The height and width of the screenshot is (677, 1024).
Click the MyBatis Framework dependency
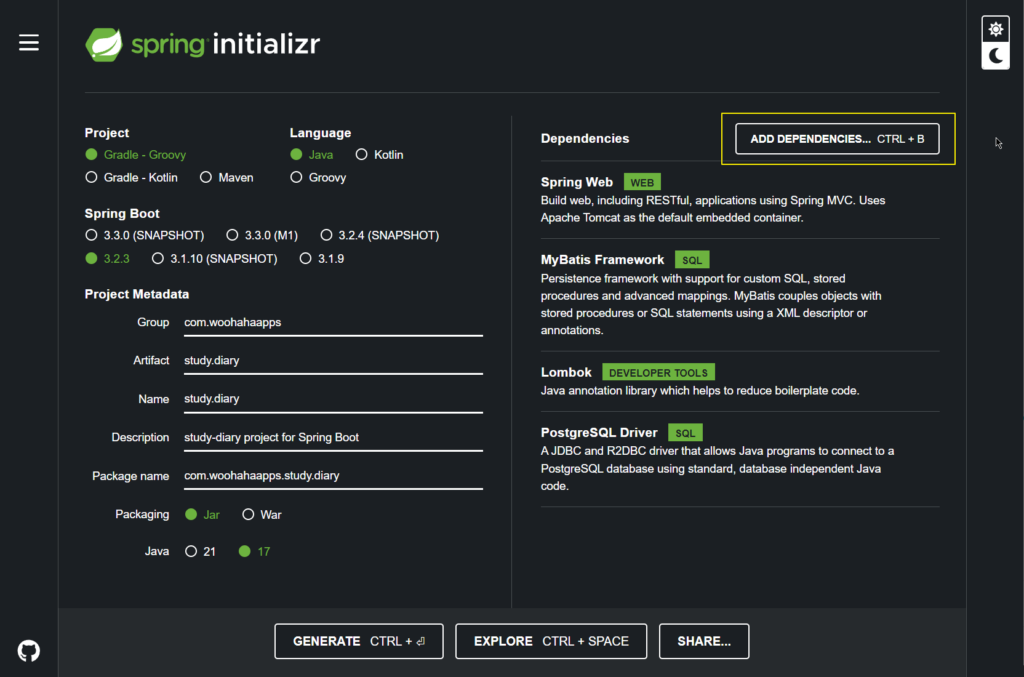pyautogui.click(x=740, y=294)
